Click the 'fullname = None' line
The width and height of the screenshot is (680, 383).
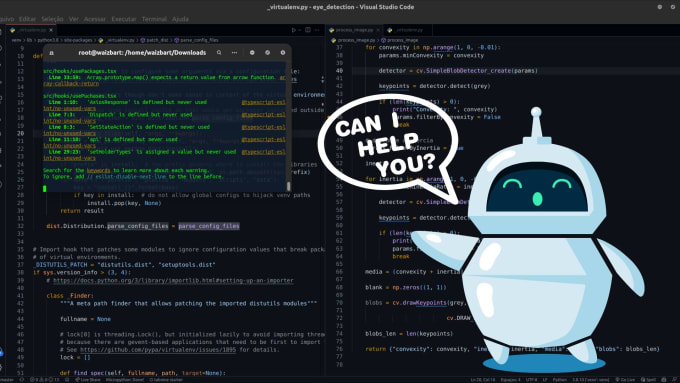click(x=85, y=319)
